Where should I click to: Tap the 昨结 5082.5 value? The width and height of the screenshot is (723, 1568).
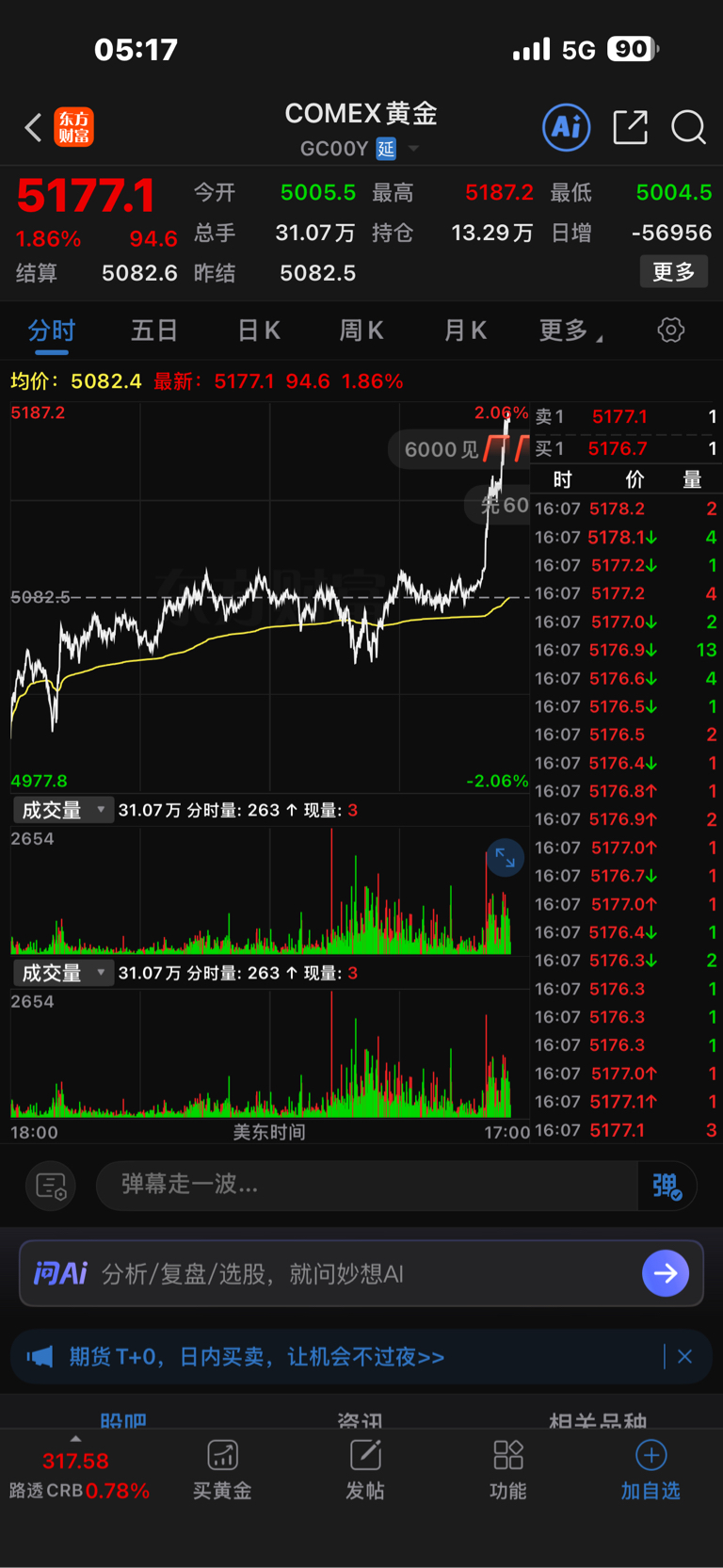[318, 273]
